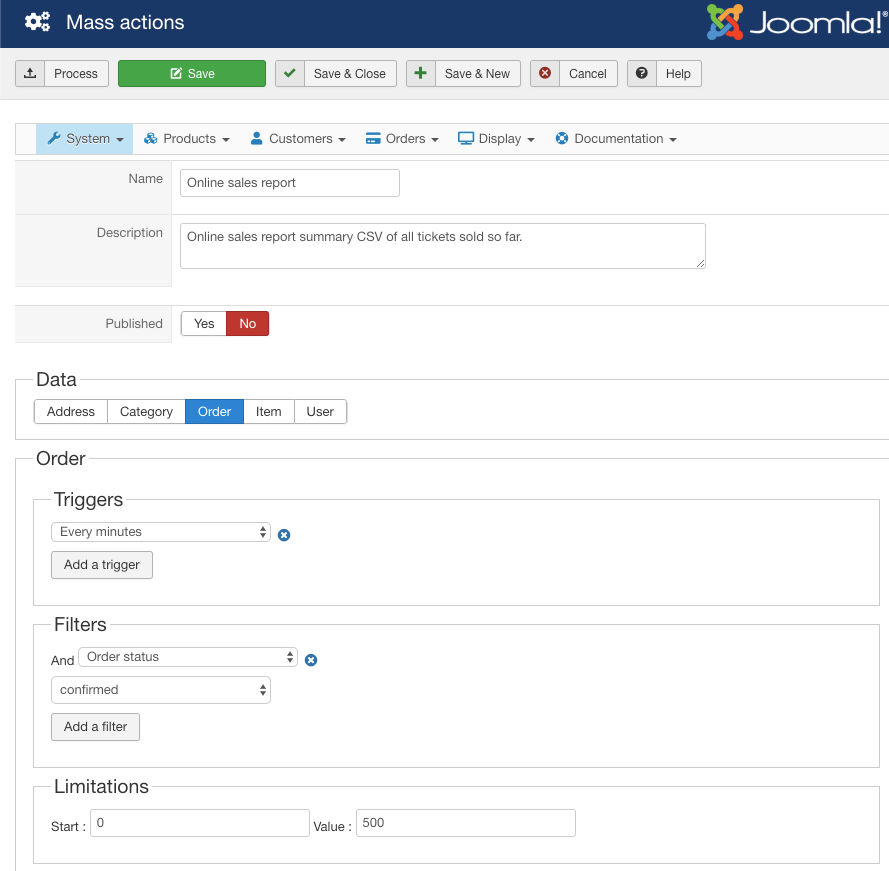The width and height of the screenshot is (889, 871).
Task: Open the confirmed status dropdown
Action: [161, 690]
